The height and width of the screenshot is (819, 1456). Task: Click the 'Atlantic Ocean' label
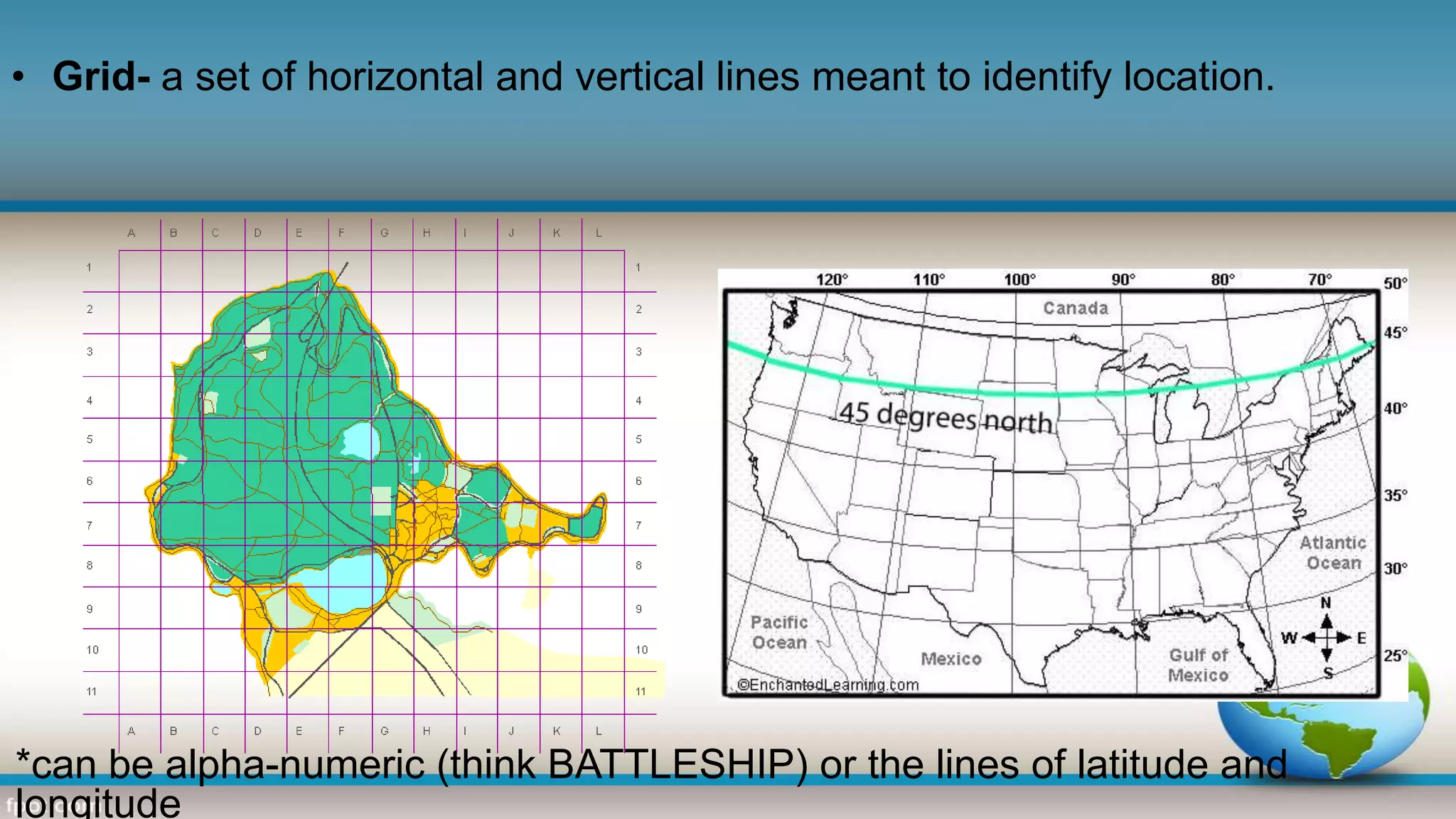click(x=1333, y=552)
